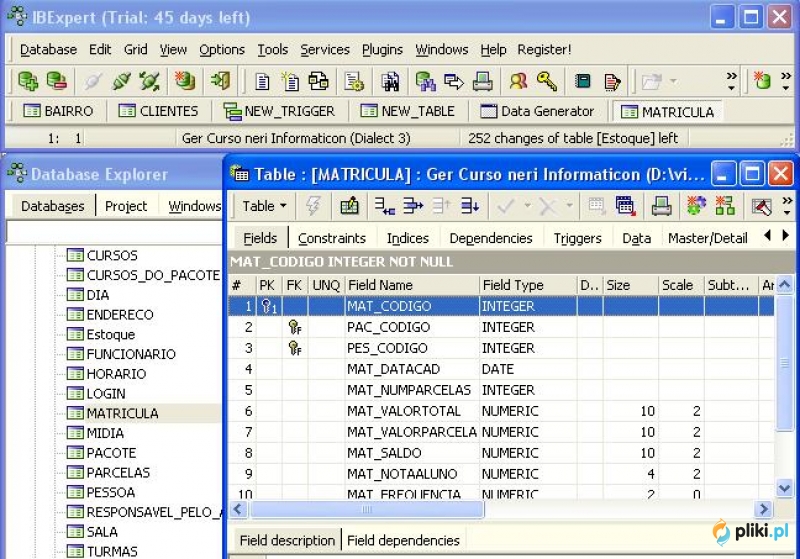The image size is (800, 559).
Task: Click the Script Executive gear-page icon
Action: point(354,81)
